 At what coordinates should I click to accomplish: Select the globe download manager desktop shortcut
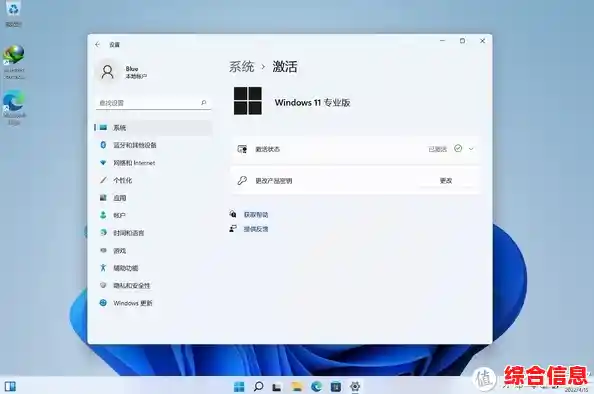14,62
